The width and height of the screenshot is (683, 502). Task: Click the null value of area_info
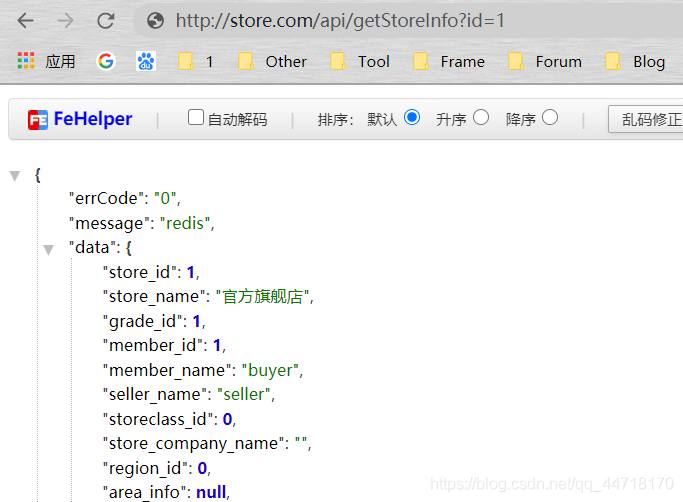[x=211, y=492]
